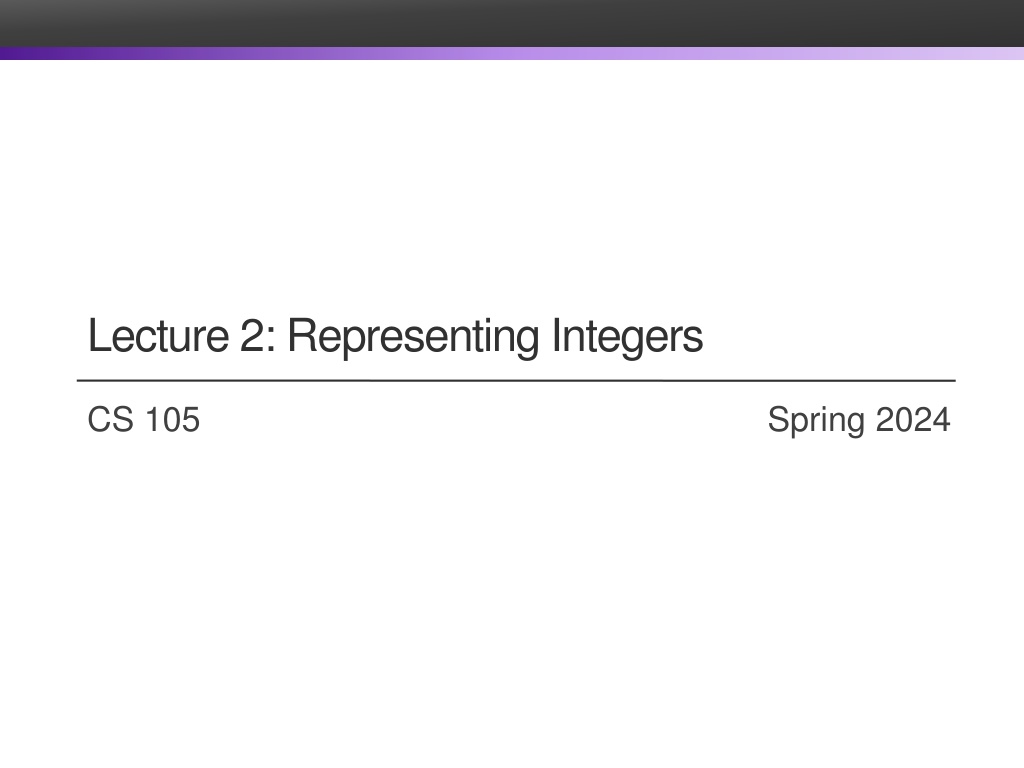The image size is (1024, 768).
Task: Click the left end of the divider line
Action: coord(84,381)
